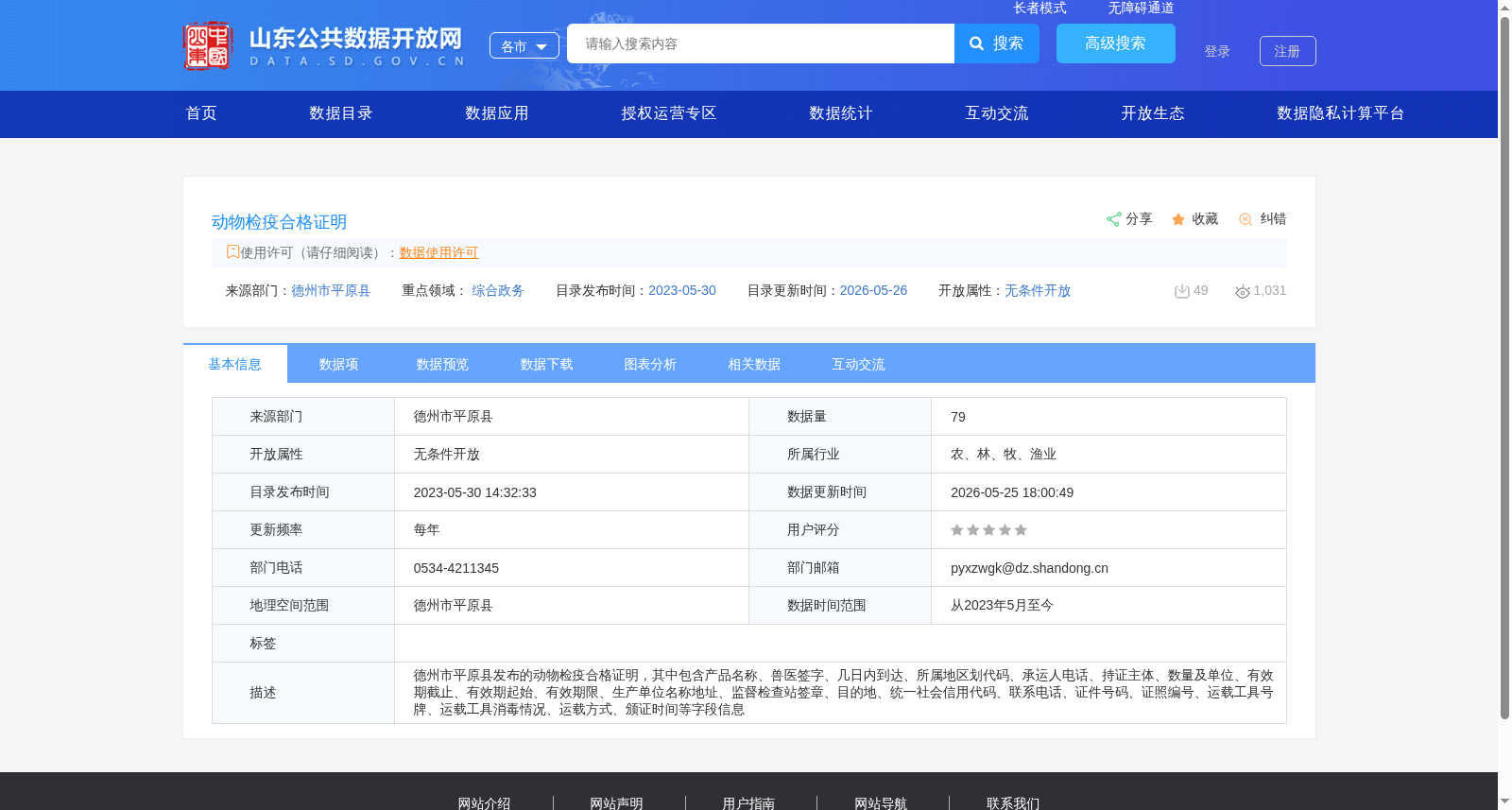
Task: Click the view count icon beside 1,031
Action: tap(1243, 291)
